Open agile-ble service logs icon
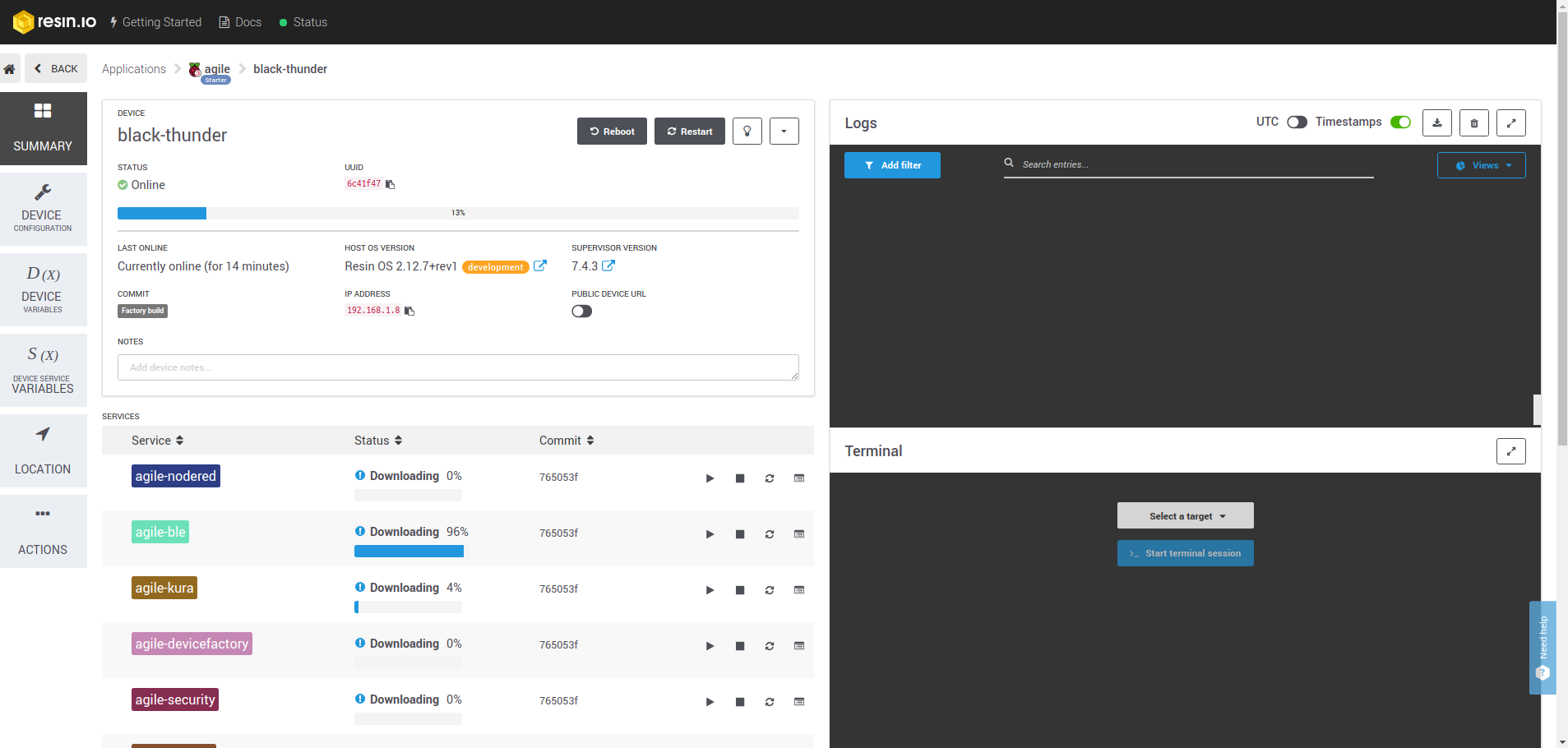The image size is (1568, 748). [x=799, y=534]
